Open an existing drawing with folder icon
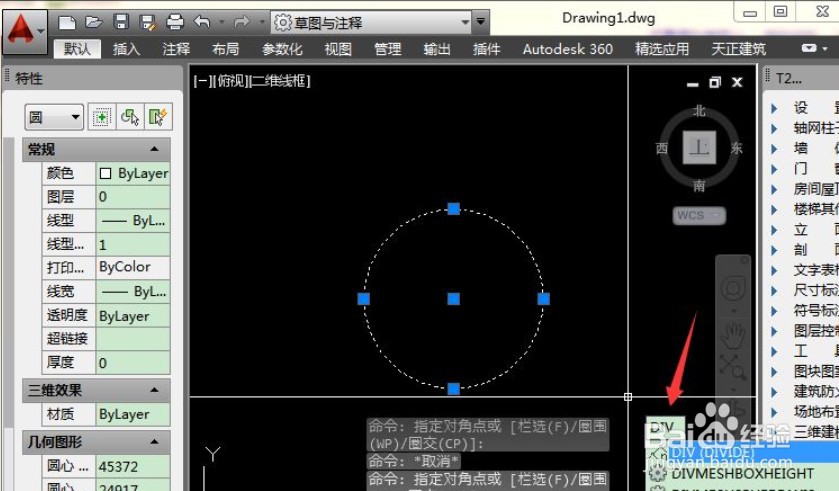The image size is (839, 491). click(94, 22)
